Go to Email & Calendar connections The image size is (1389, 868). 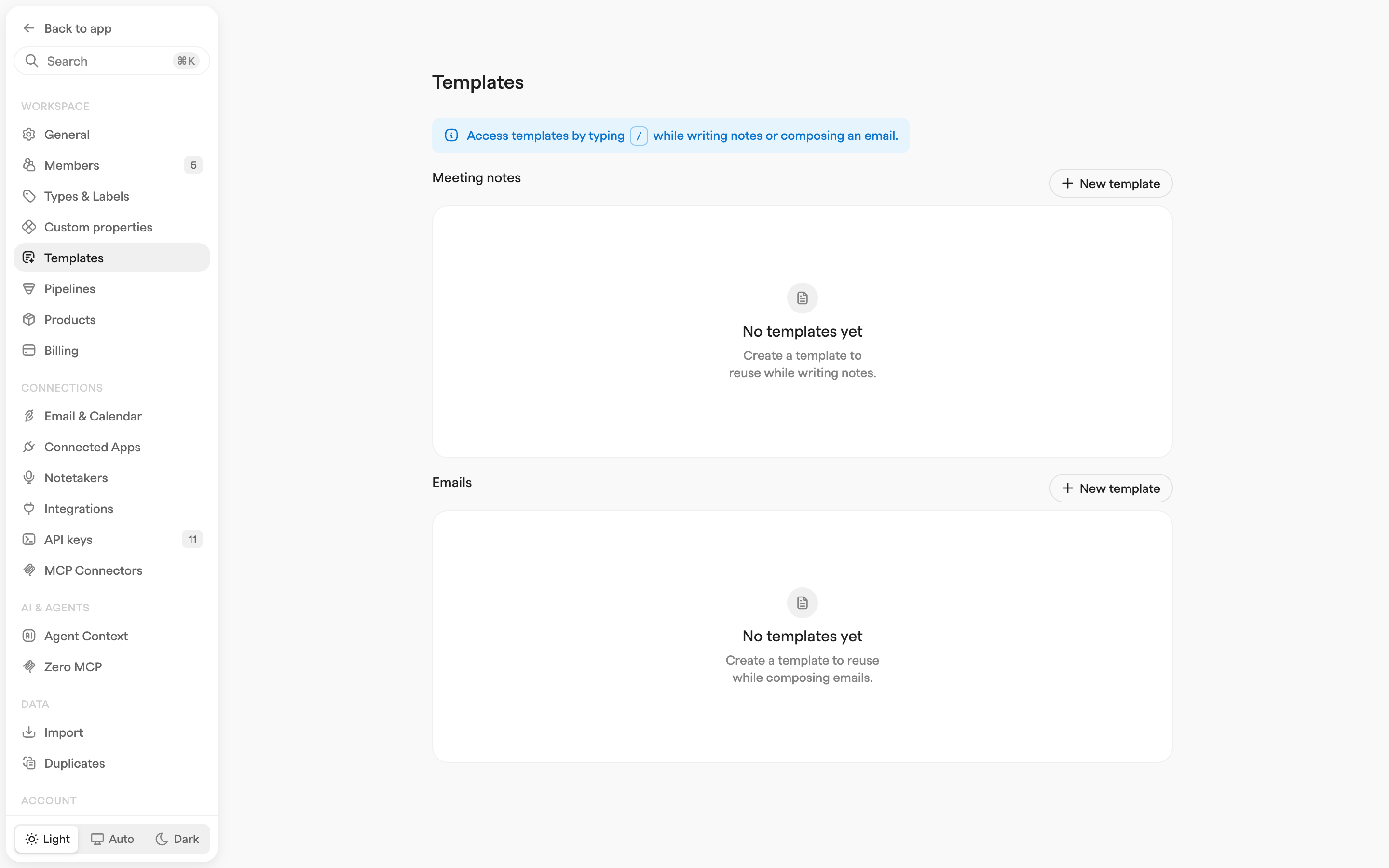(112, 416)
